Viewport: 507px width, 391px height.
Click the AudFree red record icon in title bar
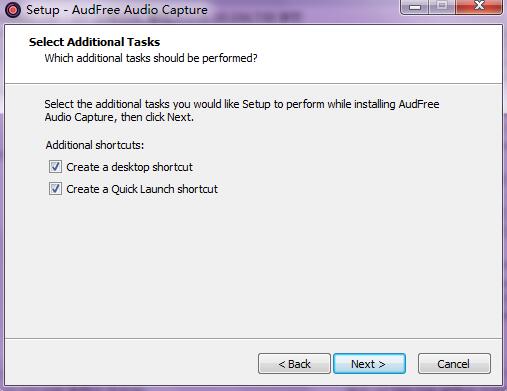[x=13, y=10]
